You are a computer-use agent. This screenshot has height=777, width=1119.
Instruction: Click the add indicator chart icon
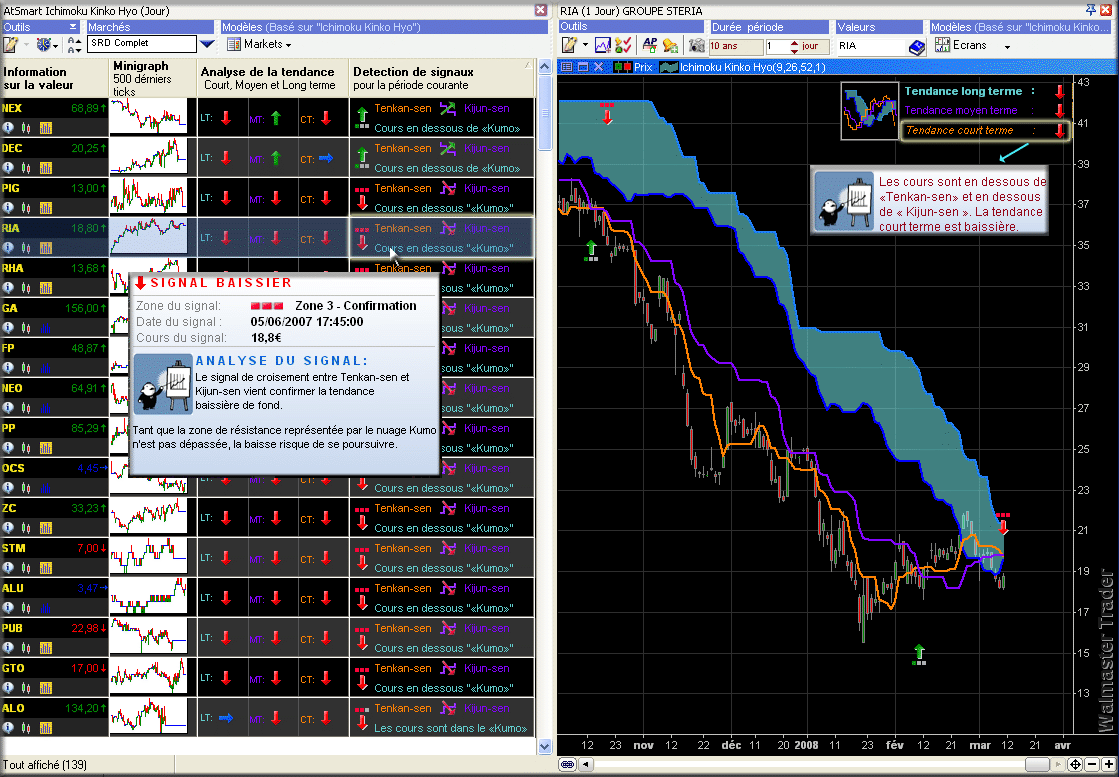pos(603,45)
